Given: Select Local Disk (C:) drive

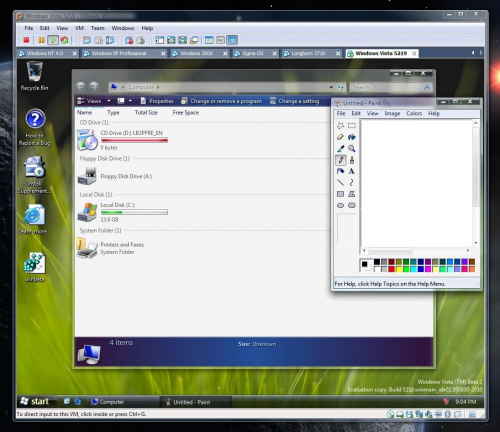Looking at the screenshot, I should 122,212.
